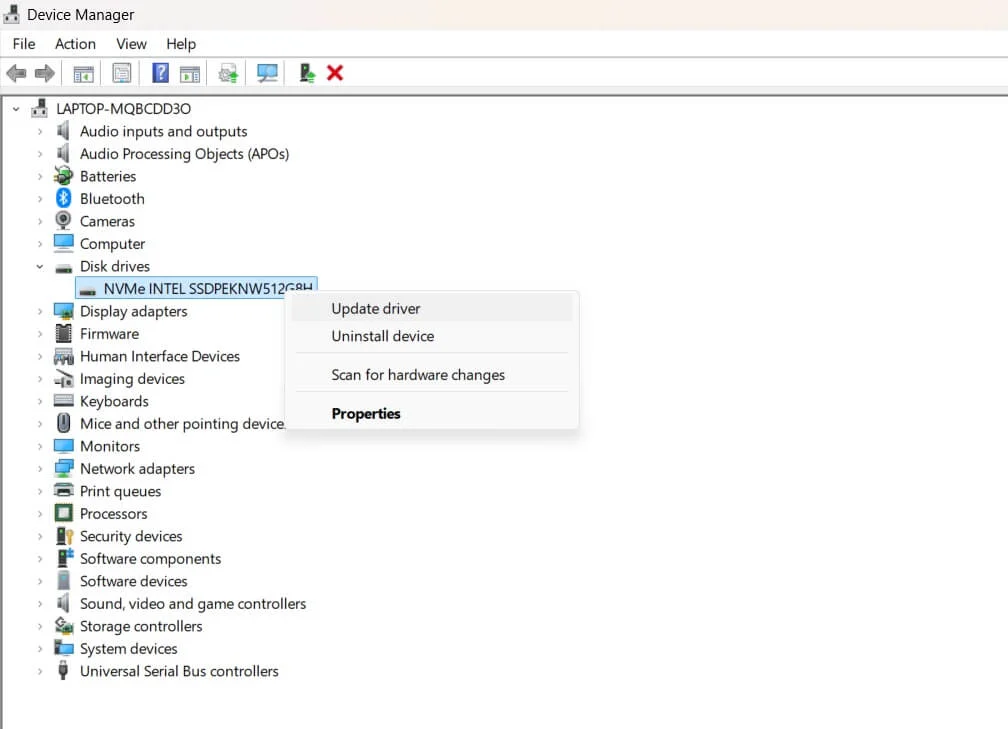Click the Properties toolbar icon
This screenshot has height=729, width=1008.
coord(122,73)
